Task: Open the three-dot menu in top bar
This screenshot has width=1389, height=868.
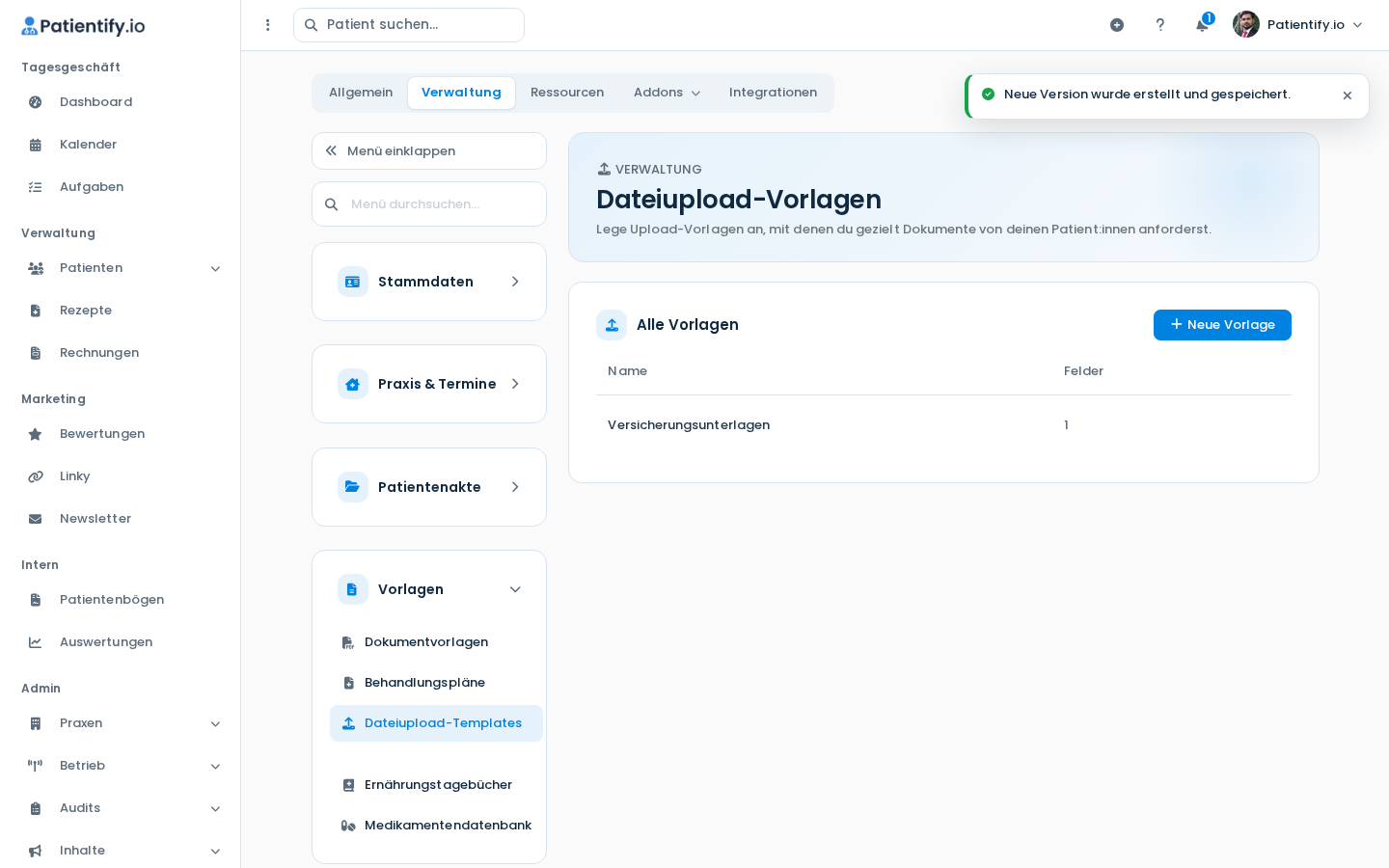Action: pyautogui.click(x=268, y=25)
